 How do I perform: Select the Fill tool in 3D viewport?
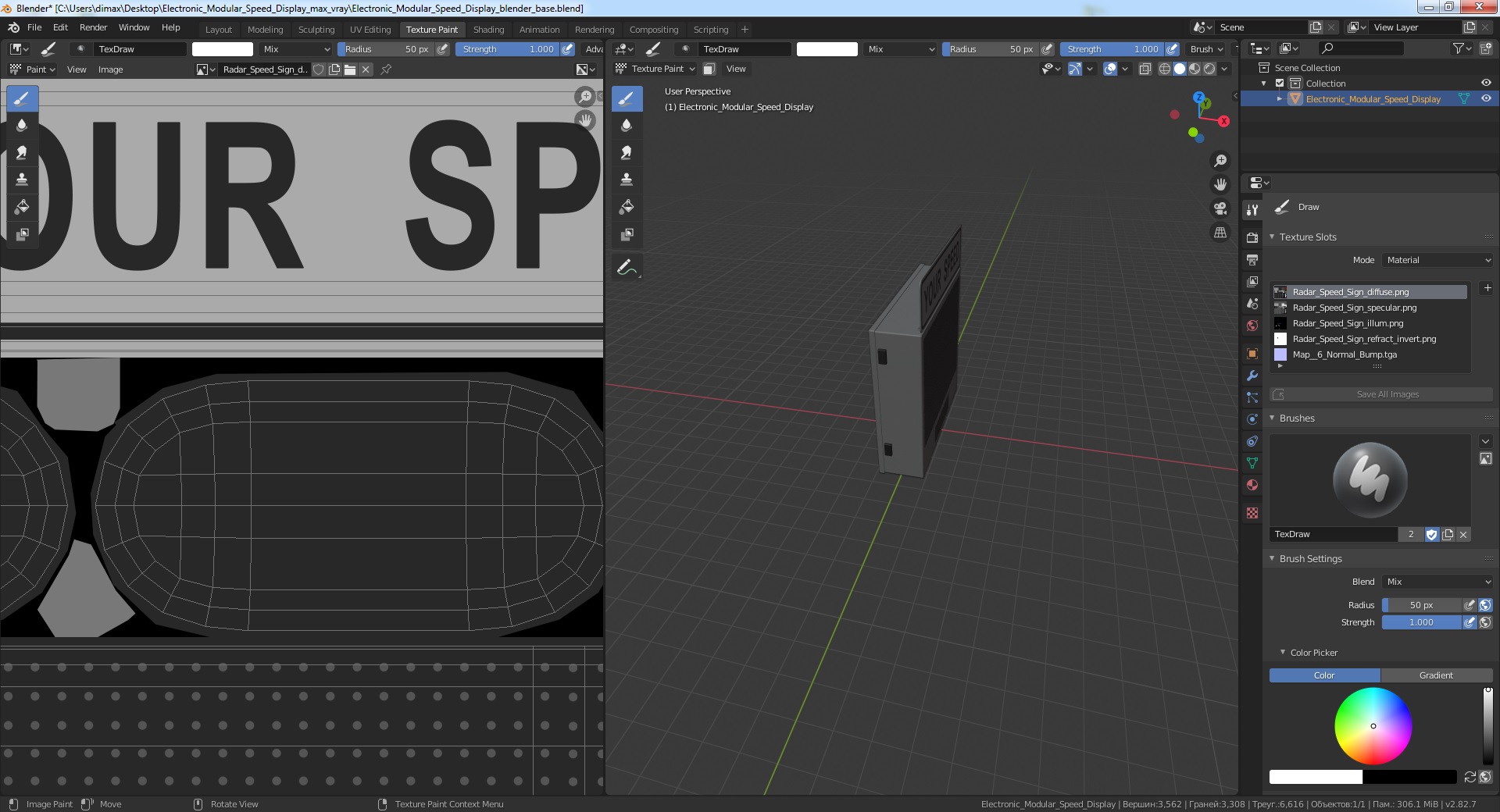point(627,207)
